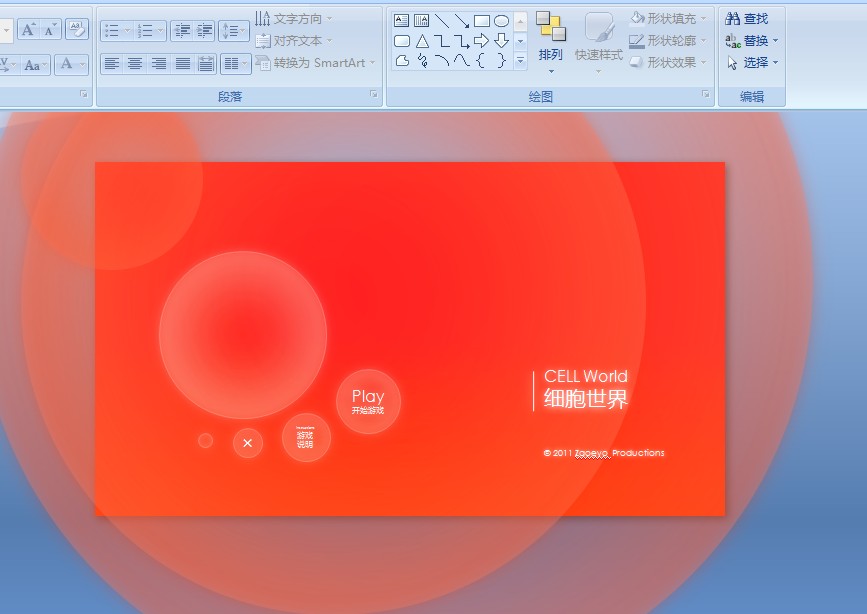Select the isosceles triangle shape

(x=421, y=41)
